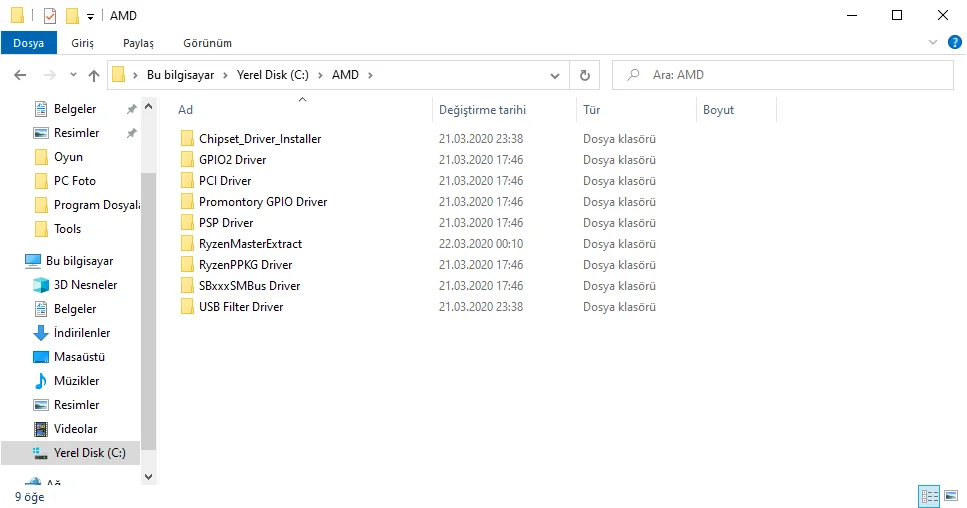Expand the chevron after Yerel Disk (C:) breadcrumb
Screen dimensions: 967x508
tap(320, 75)
